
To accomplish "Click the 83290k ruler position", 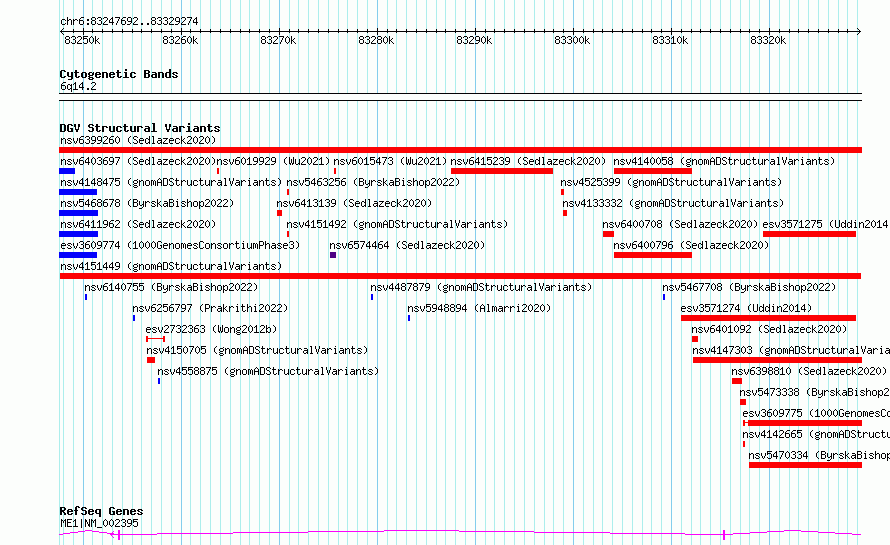I will coord(474,40).
